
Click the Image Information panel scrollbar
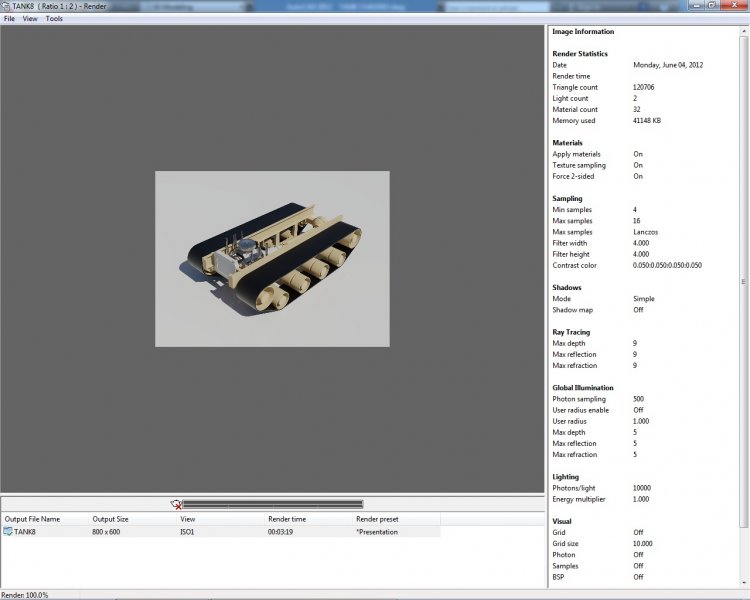(743, 281)
